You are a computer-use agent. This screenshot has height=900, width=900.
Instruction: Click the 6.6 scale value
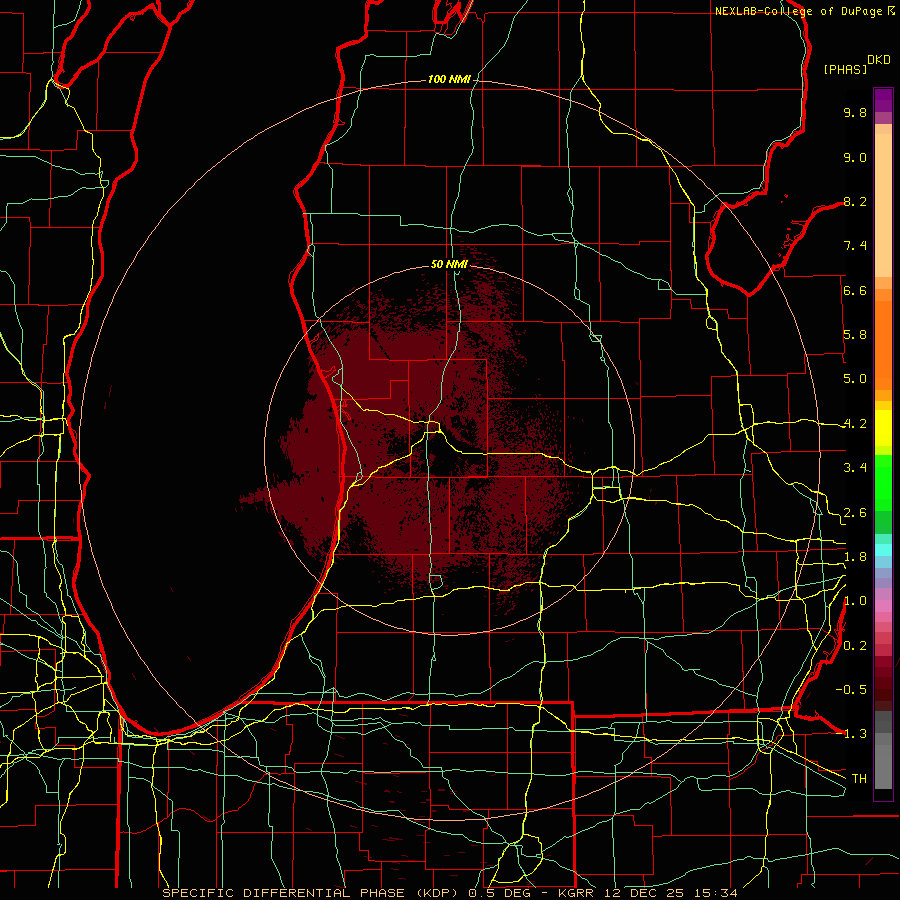pyautogui.click(x=855, y=290)
